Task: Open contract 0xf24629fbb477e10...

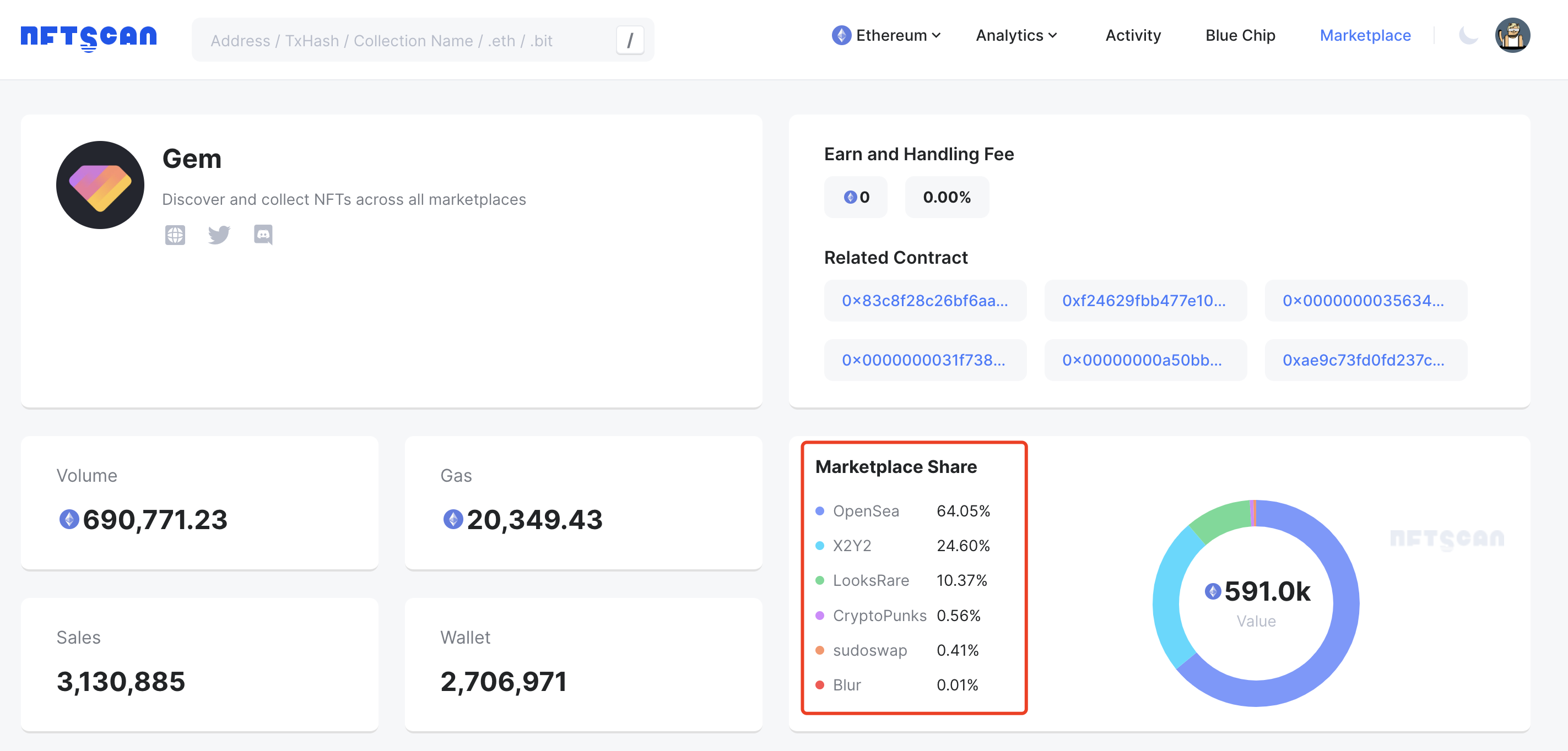Action: click(1145, 301)
